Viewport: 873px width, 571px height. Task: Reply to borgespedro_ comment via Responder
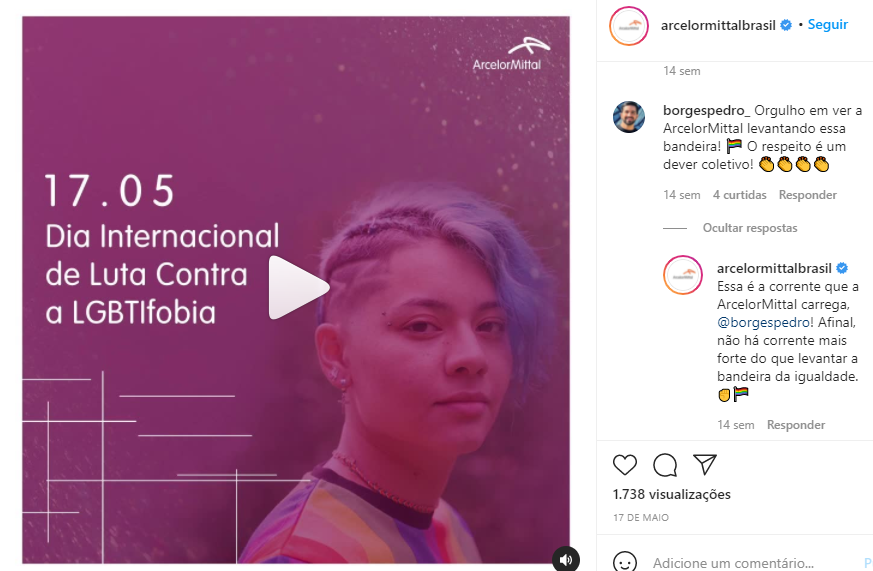pyautogui.click(x=807, y=195)
